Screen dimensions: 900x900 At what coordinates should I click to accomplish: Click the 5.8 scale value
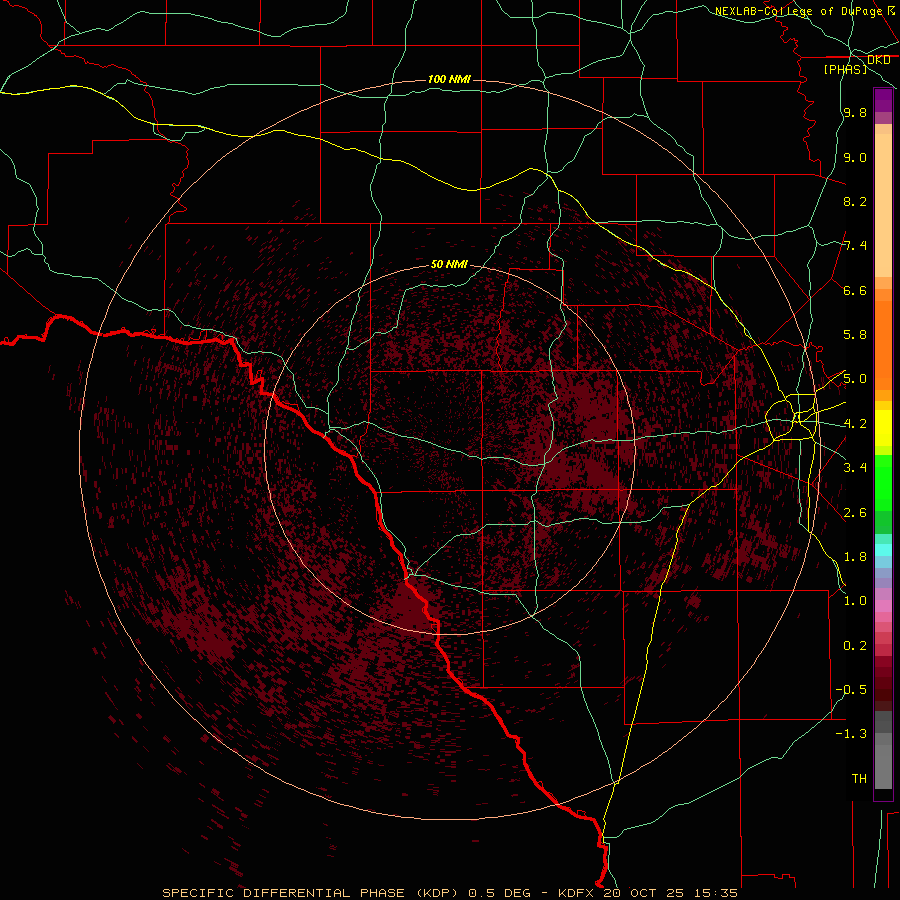pyautogui.click(x=855, y=335)
